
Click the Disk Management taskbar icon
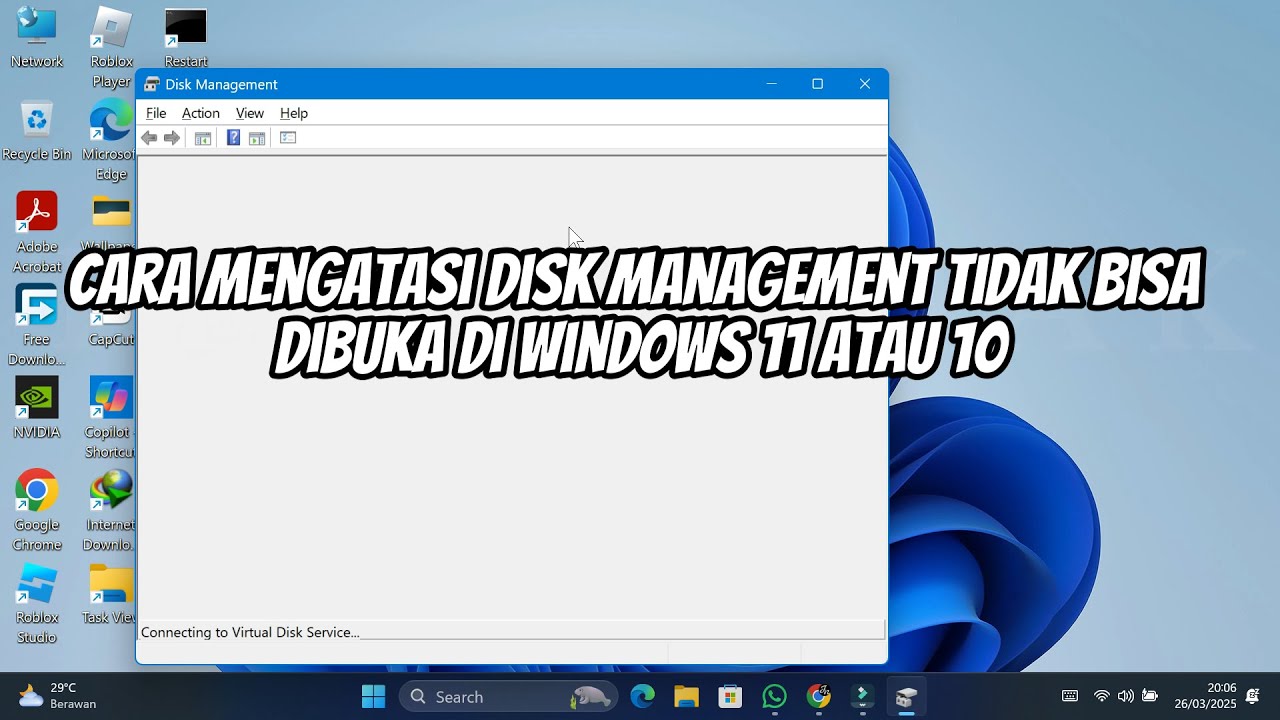pos(906,696)
